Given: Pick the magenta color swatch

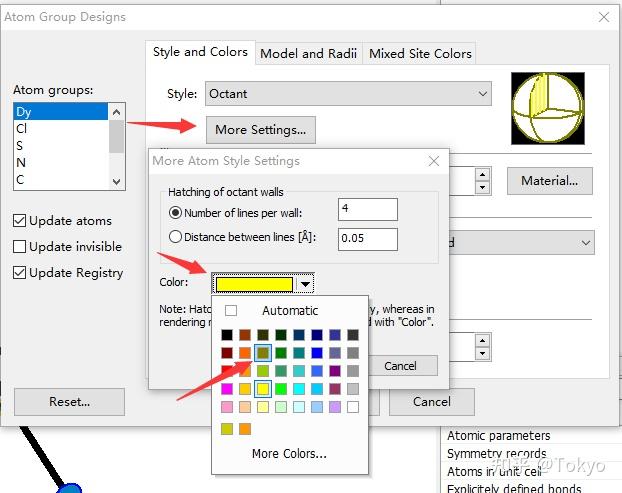Looking at the screenshot, I should click(x=229, y=389).
